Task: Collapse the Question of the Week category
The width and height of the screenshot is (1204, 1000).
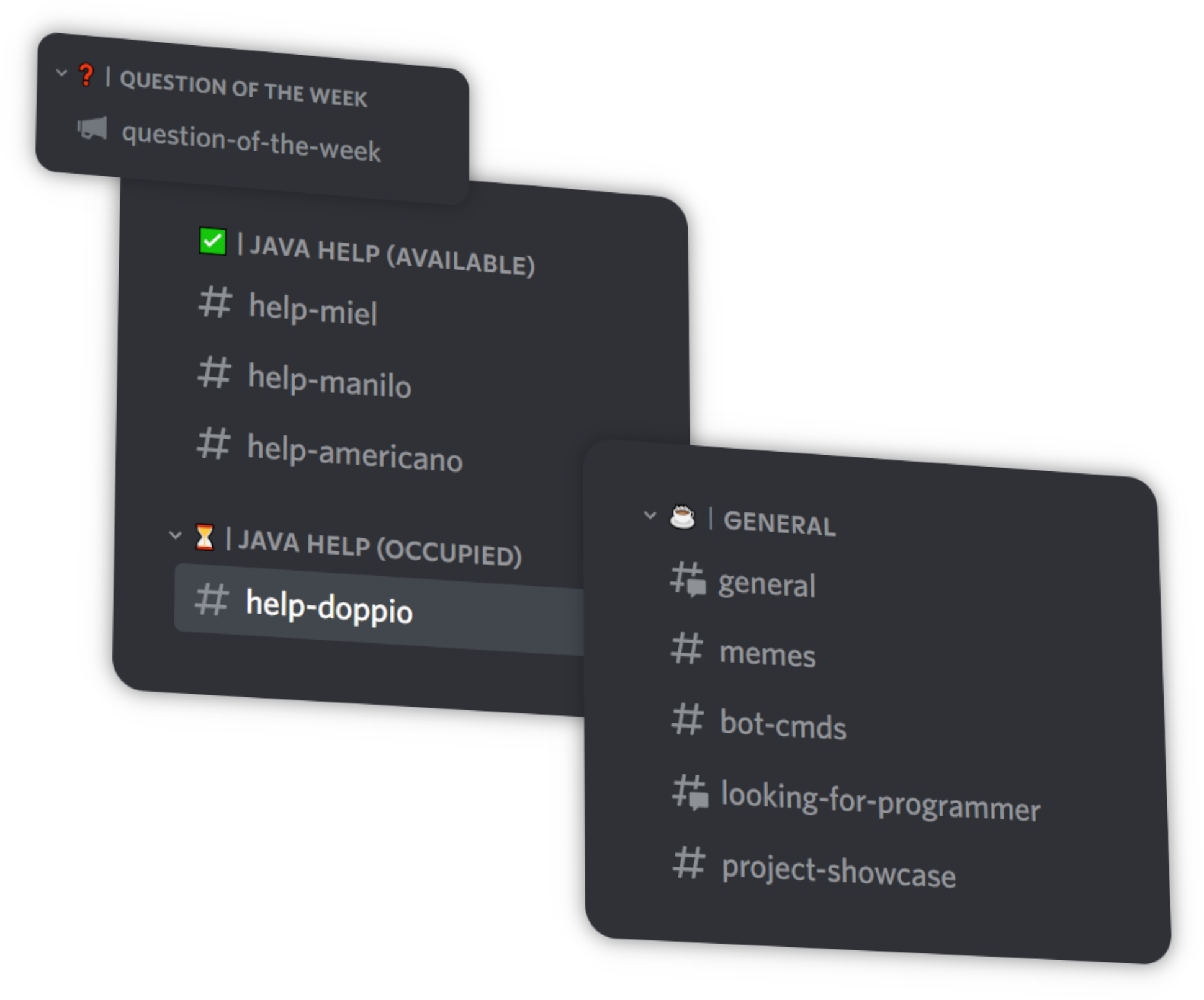Action: (x=61, y=73)
